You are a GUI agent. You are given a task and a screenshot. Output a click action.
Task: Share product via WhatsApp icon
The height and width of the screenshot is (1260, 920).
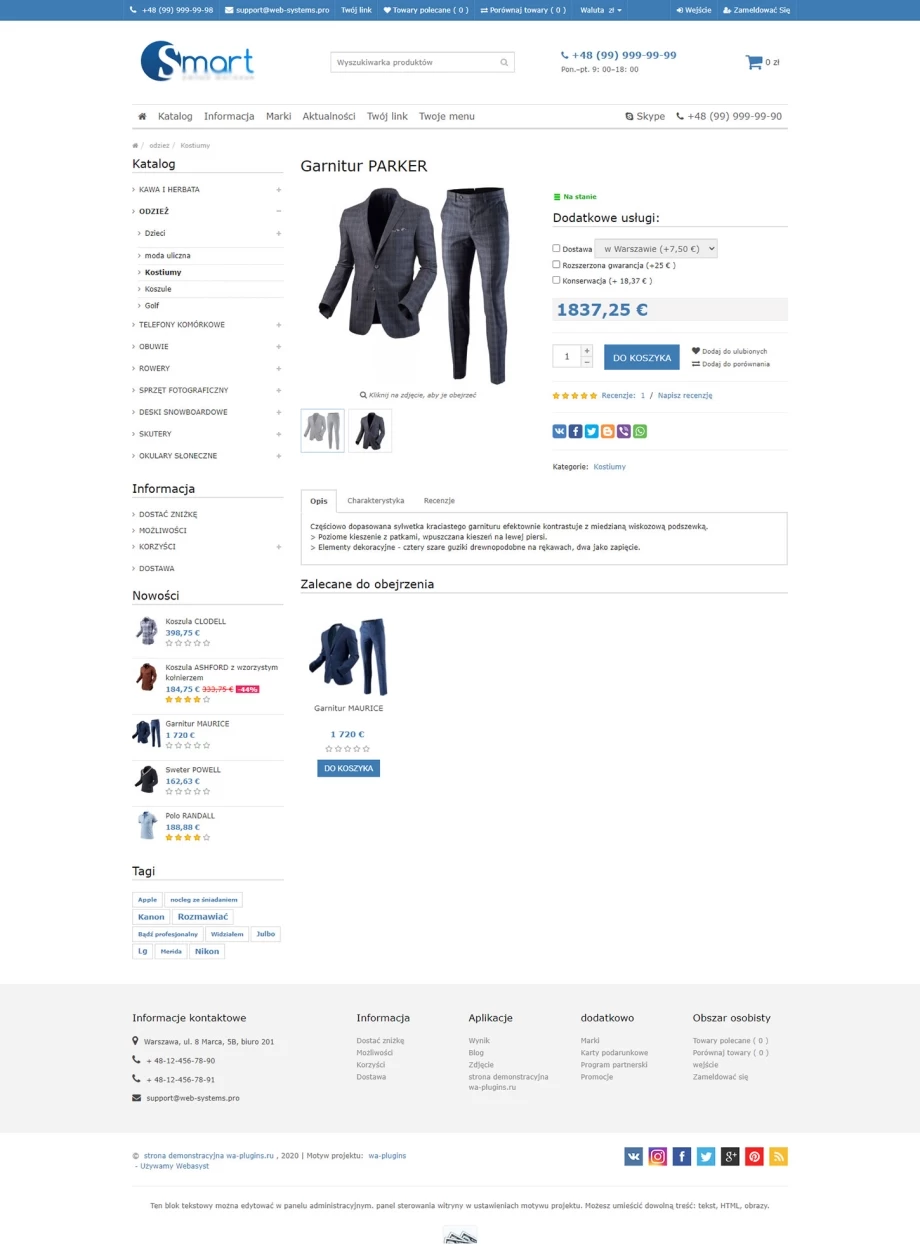click(639, 431)
